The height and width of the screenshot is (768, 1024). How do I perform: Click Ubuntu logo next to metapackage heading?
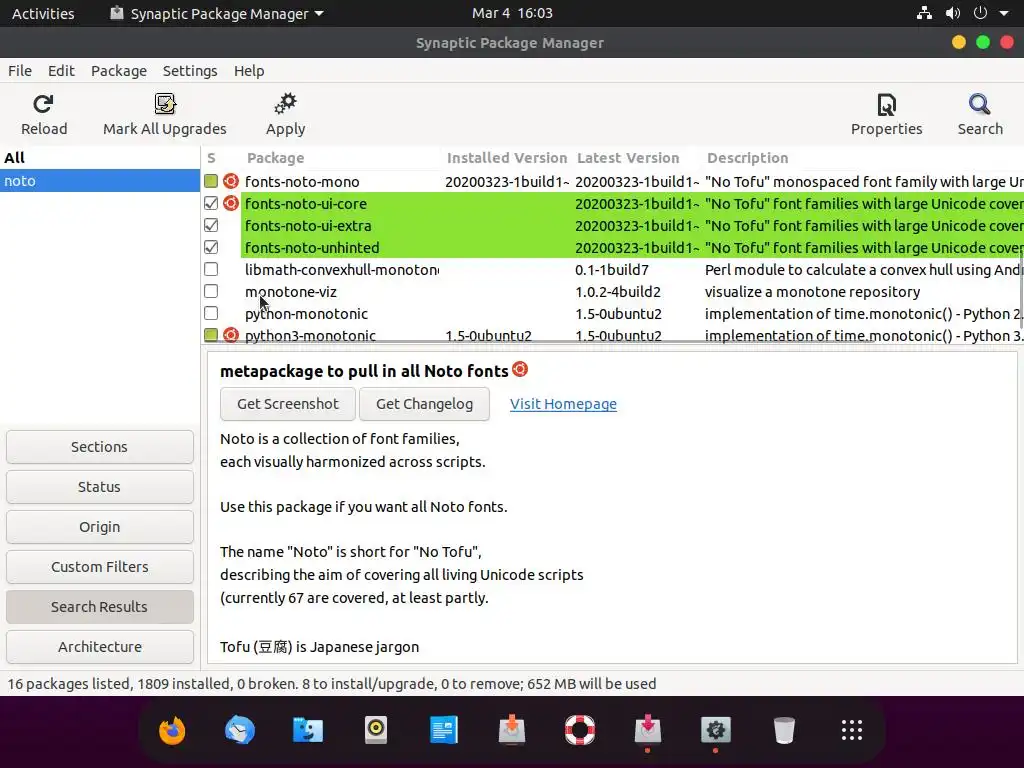tap(520, 369)
